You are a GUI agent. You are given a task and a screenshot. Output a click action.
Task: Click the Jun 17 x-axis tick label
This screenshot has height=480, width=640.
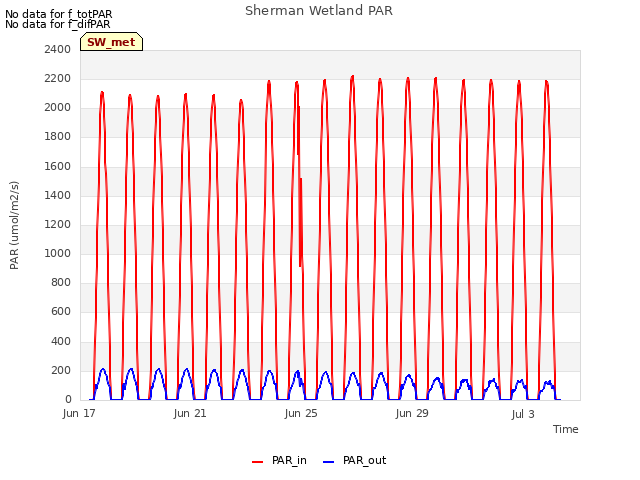pyautogui.click(x=79, y=414)
